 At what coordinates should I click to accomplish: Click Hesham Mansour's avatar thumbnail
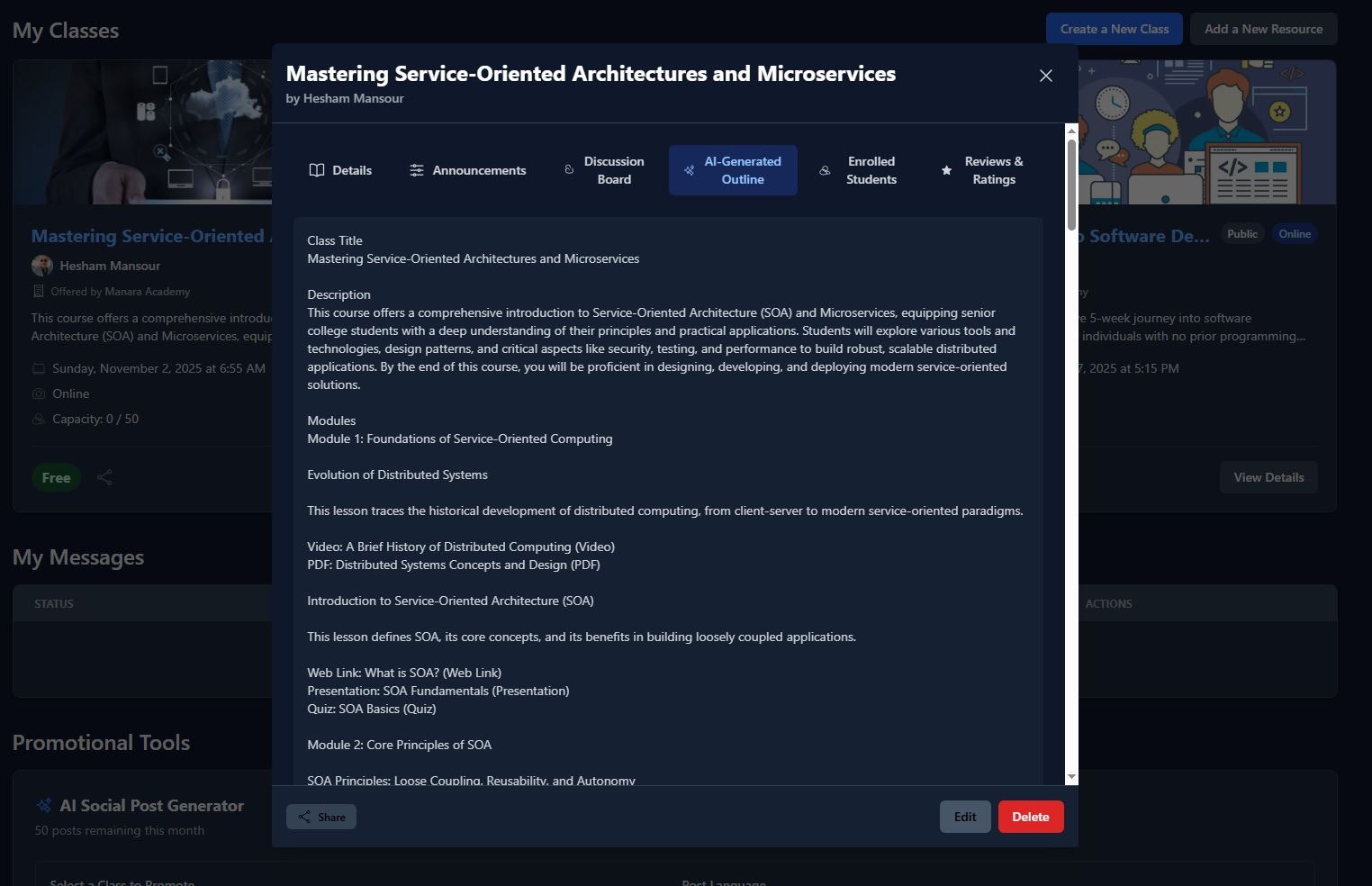[42, 265]
